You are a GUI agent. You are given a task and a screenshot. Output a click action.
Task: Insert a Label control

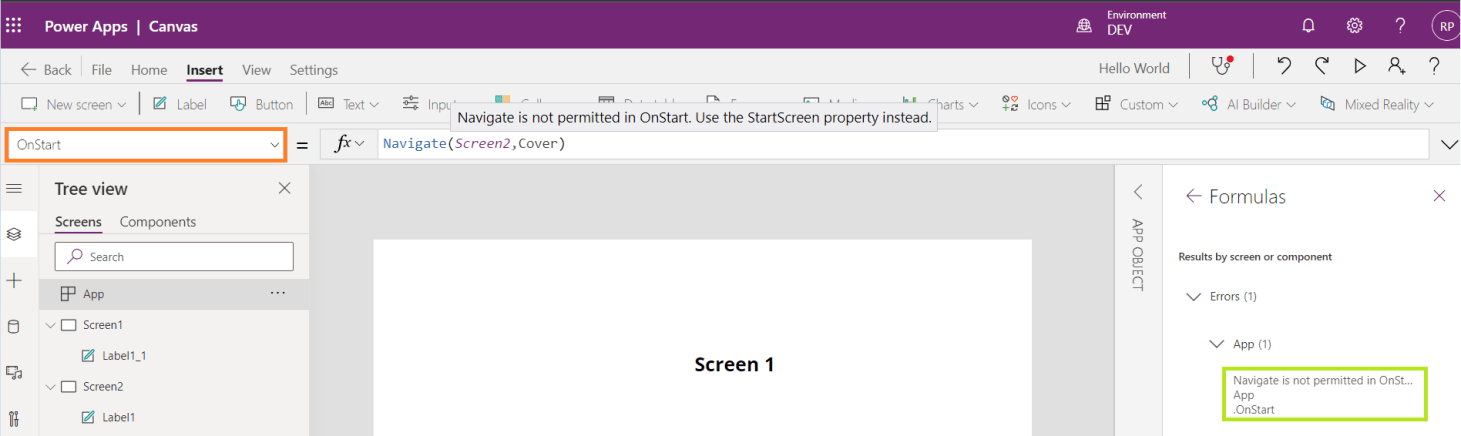click(180, 104)
